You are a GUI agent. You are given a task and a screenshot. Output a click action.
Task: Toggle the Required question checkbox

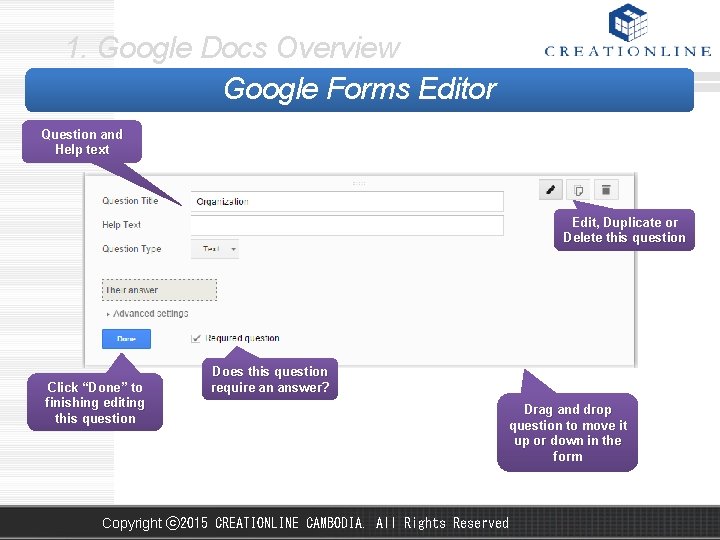196,338
